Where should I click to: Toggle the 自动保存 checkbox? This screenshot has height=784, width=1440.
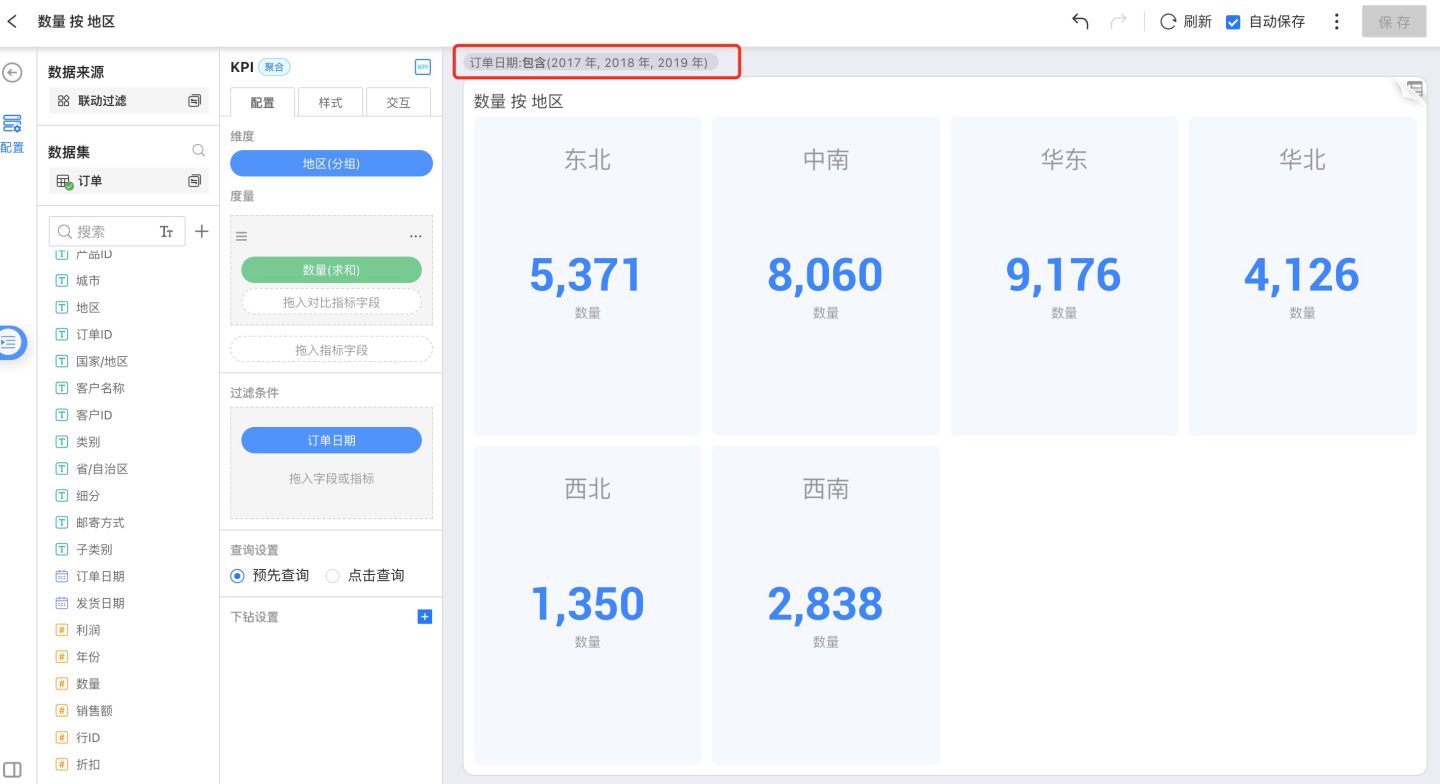(x=1233, y=21)
